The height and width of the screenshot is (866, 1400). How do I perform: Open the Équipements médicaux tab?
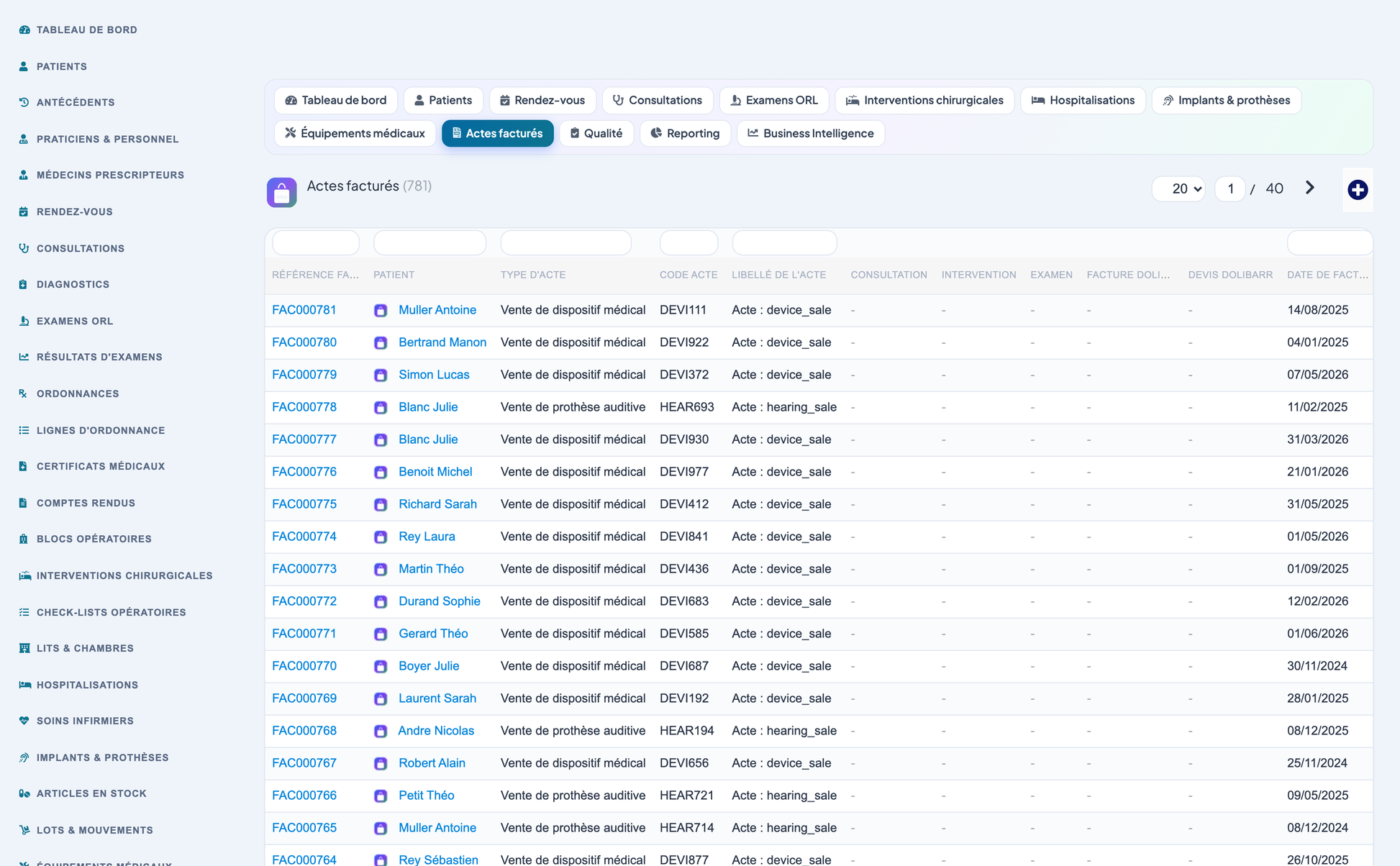coord(355,133)
